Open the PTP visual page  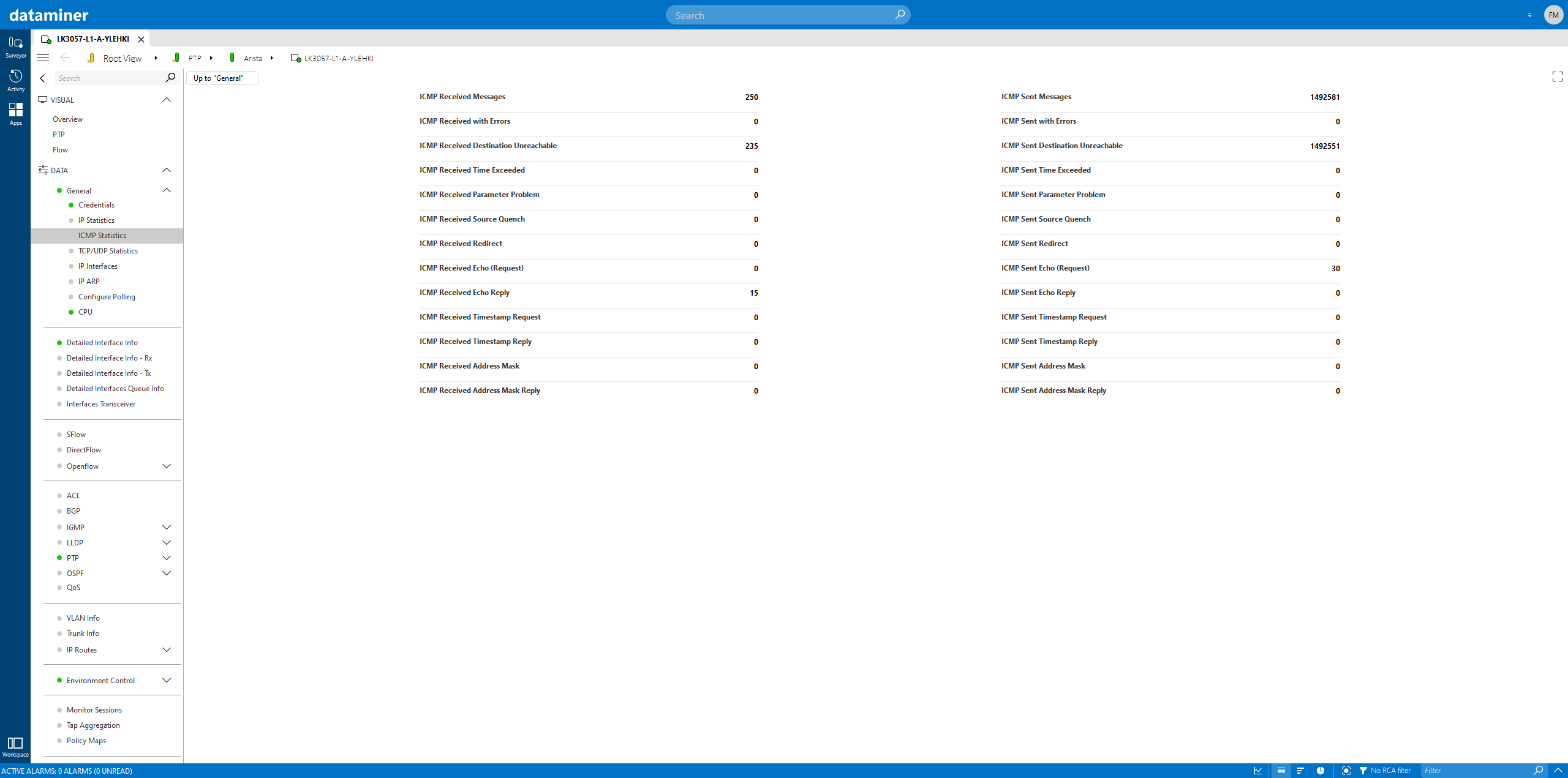pos(59,135)
